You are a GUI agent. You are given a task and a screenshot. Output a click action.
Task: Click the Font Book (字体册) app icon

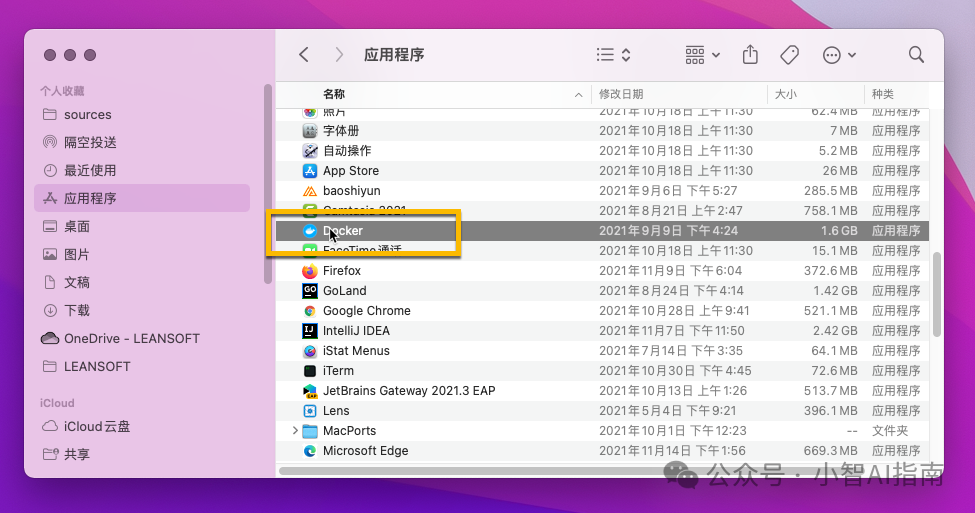click(x=310, y=131)
